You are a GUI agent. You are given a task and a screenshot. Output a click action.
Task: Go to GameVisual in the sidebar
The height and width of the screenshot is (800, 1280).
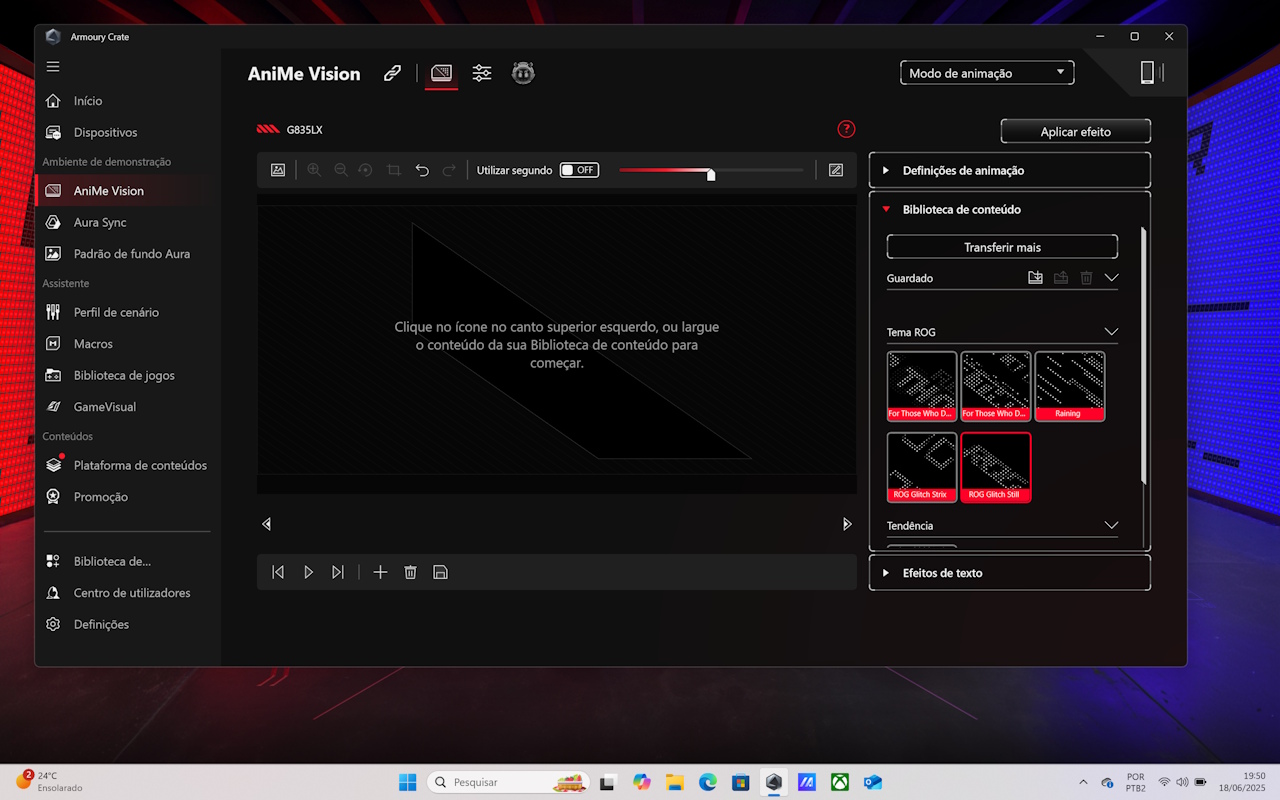pos(104,407)
